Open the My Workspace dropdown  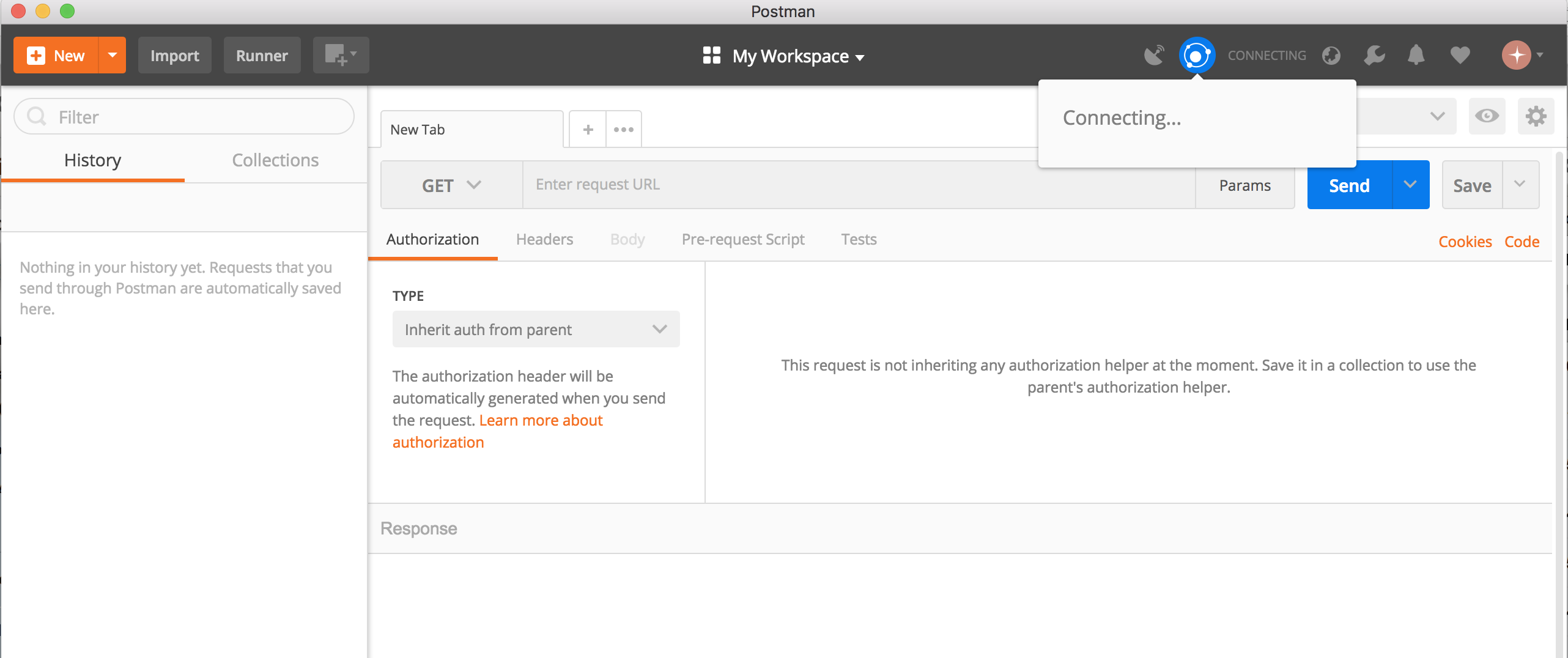pyautogui.click(x=797, y=56)
